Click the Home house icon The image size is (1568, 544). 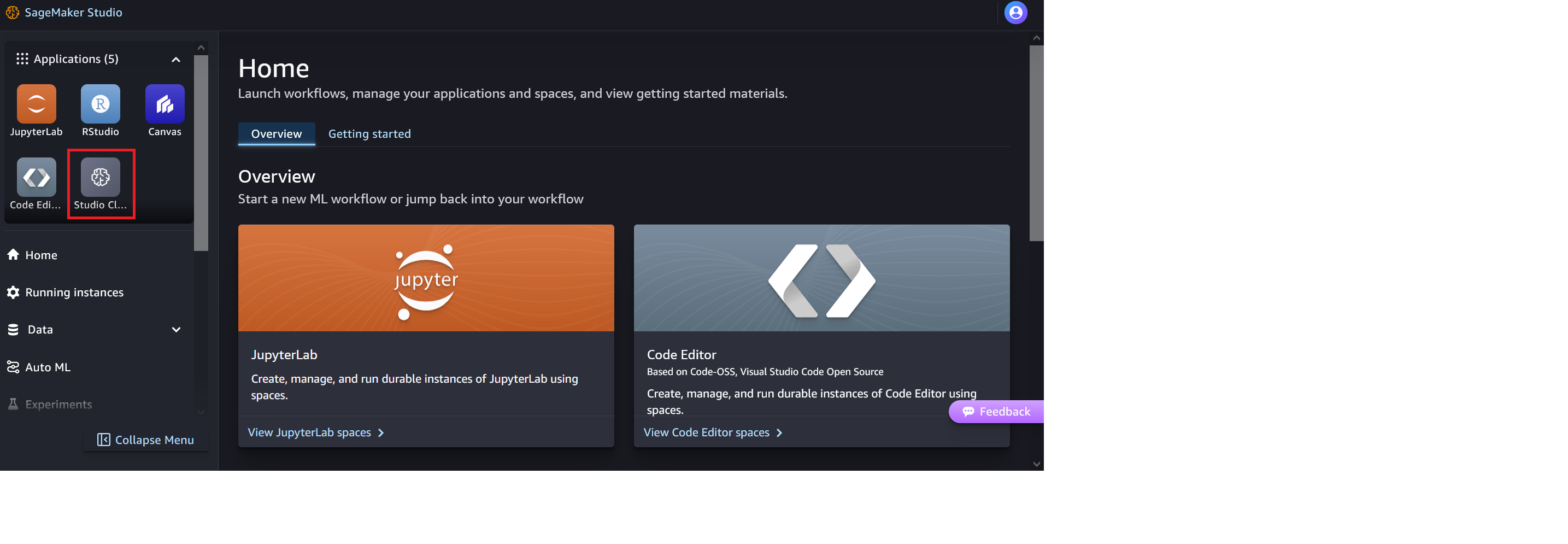[x=13, y=255]
